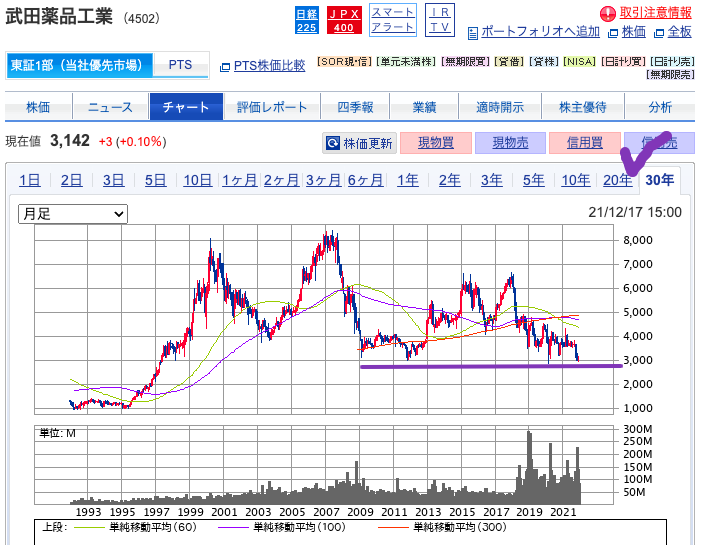Click the 現物売 button
Image resolution: width=702 pixels, height=545 pixels.
coord(510,143)
